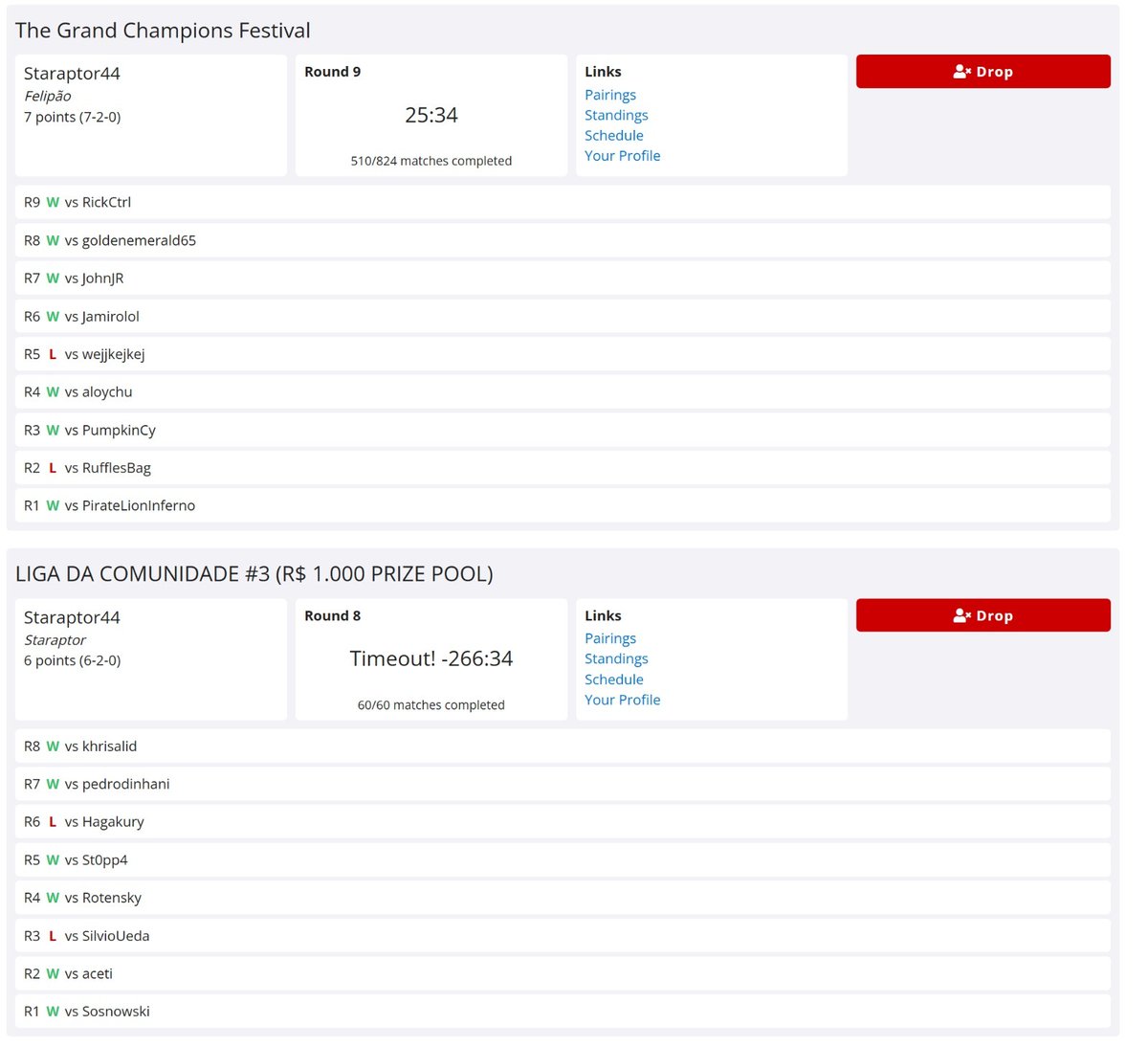The width and height of the screenshot is (1148, 1047).
Task: Open Schedule link for LIGA DA COMUNIDADE #3
Action: click(614, 679)
